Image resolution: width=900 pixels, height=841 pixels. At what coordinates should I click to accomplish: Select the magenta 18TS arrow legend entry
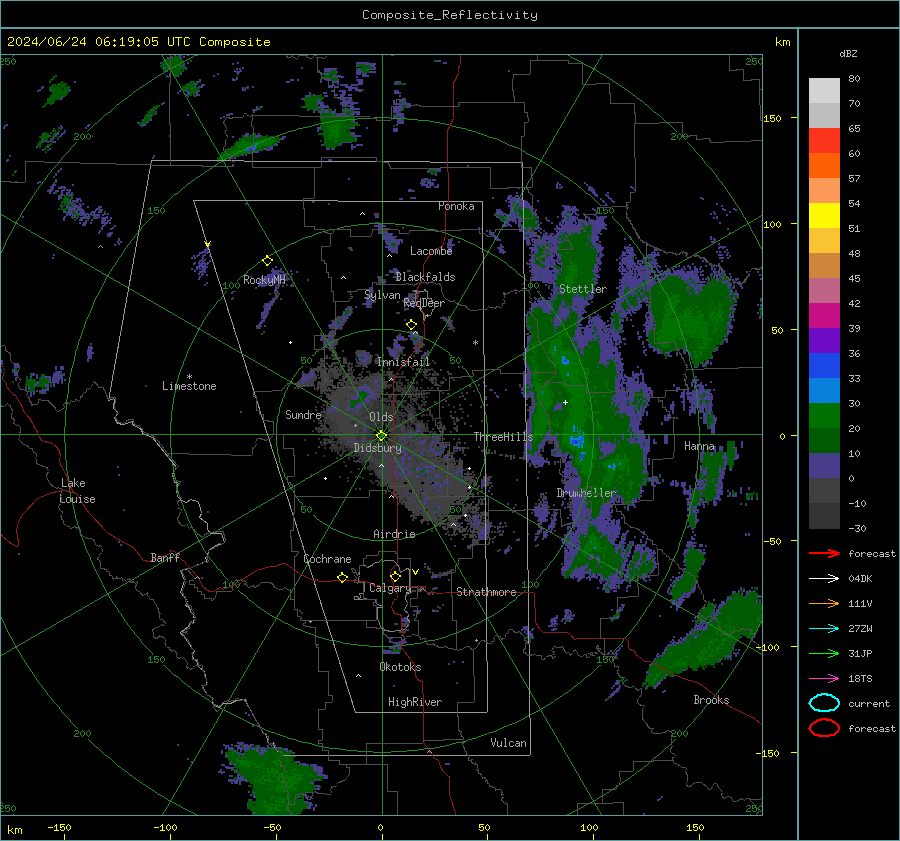coord(824,679)
